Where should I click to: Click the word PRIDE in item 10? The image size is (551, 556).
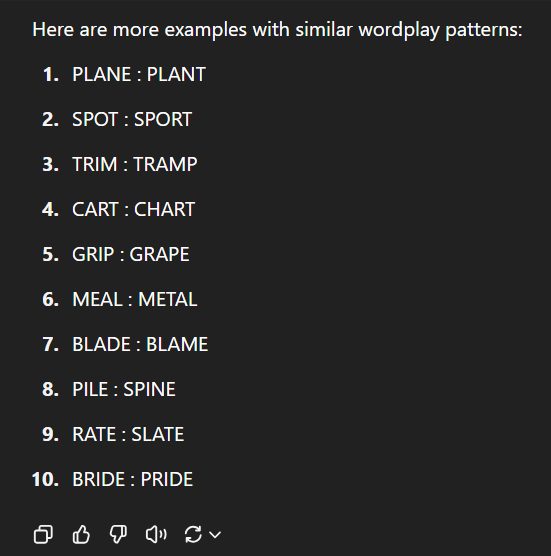[167, 480]
